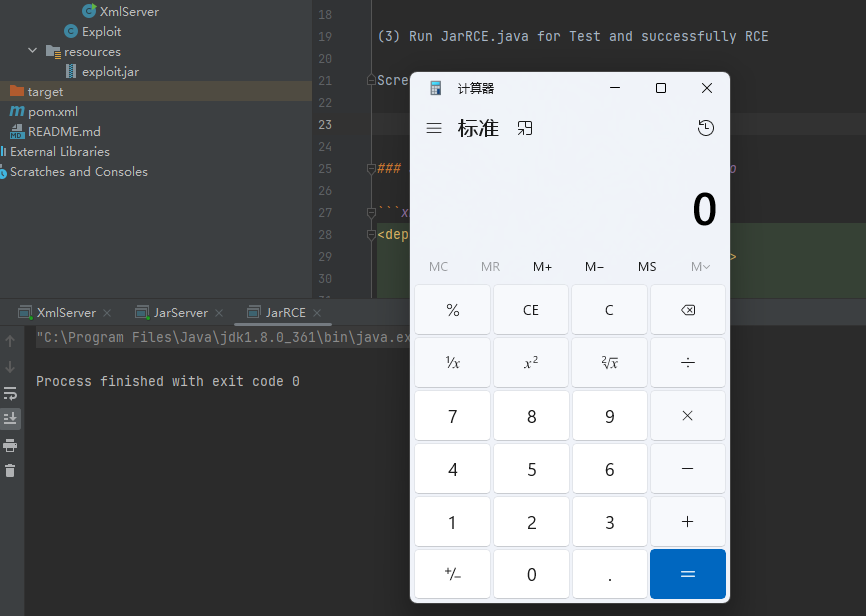
Task: Collapse the resources folder in project tree
Action: tap(33, 51)
